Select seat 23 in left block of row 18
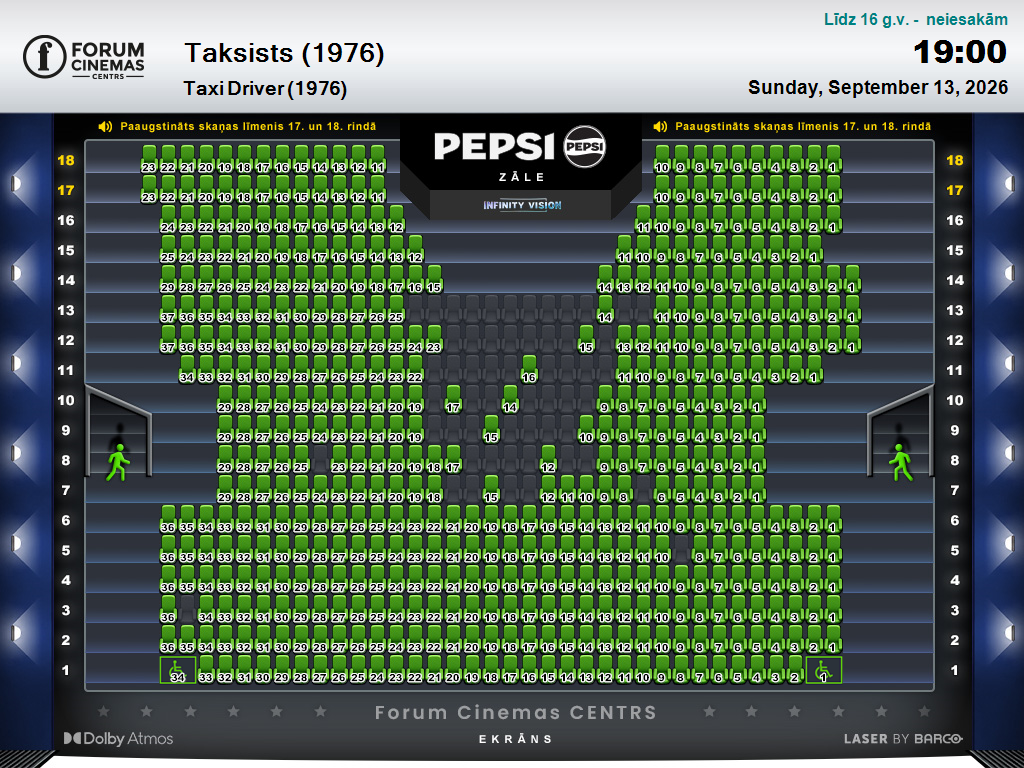This screenshot has width=1024, height=768. coord(149,159)
